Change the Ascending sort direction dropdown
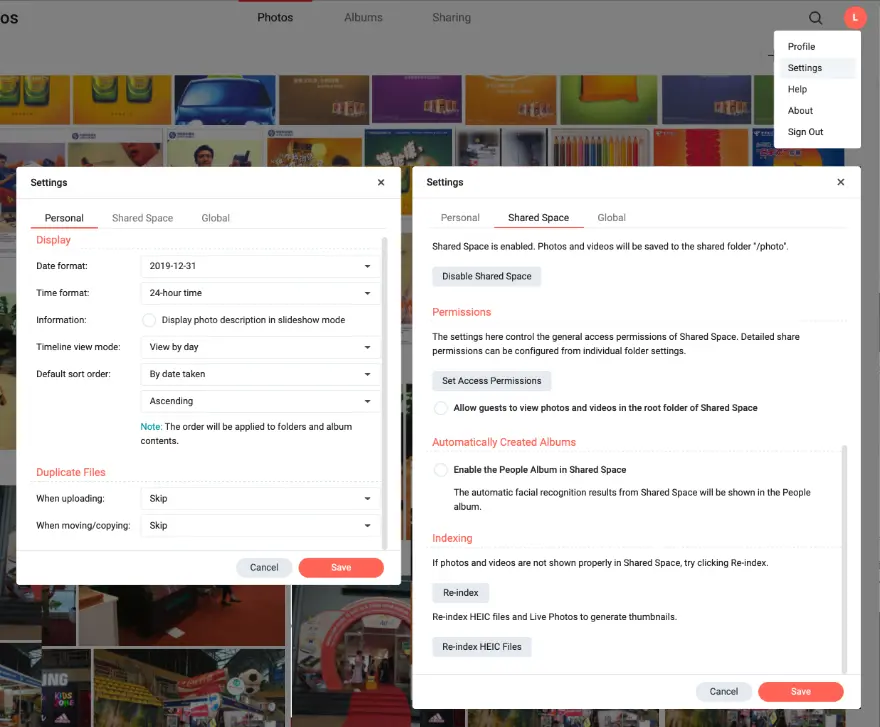The height and width of the screenshot is (727, 880). coord(261,401)
